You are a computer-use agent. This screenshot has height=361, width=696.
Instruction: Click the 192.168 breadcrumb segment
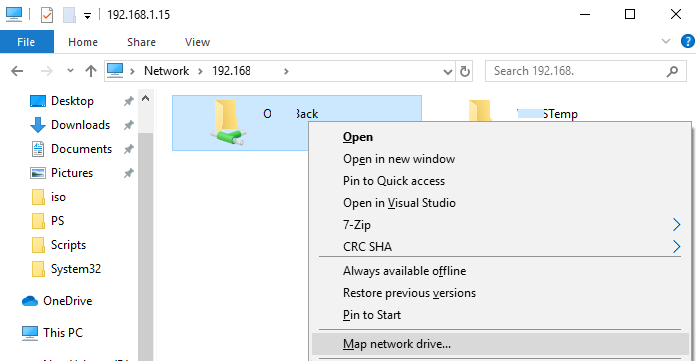click(231, 71)
